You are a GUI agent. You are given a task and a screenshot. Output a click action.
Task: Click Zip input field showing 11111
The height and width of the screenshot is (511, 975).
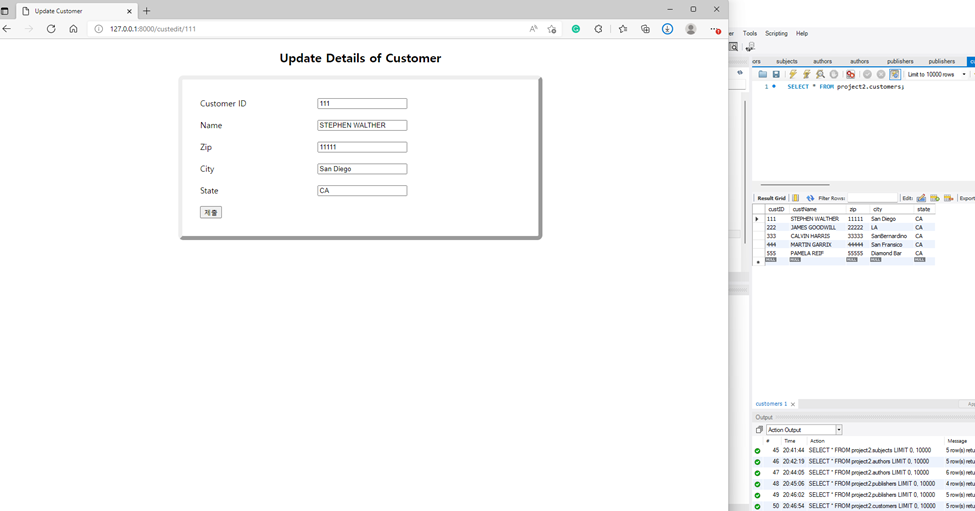pyautogui.click(x=362, y=147)
